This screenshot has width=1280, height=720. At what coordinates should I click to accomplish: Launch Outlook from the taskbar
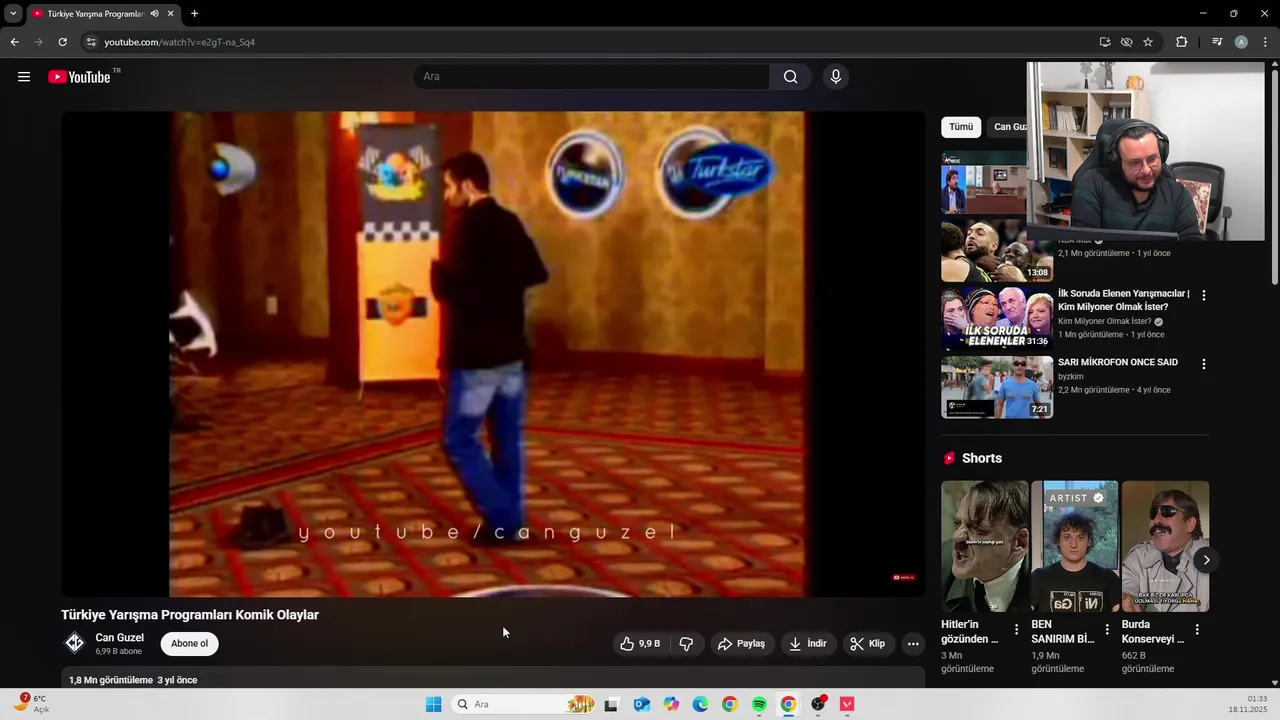click(x=642, y=704)
